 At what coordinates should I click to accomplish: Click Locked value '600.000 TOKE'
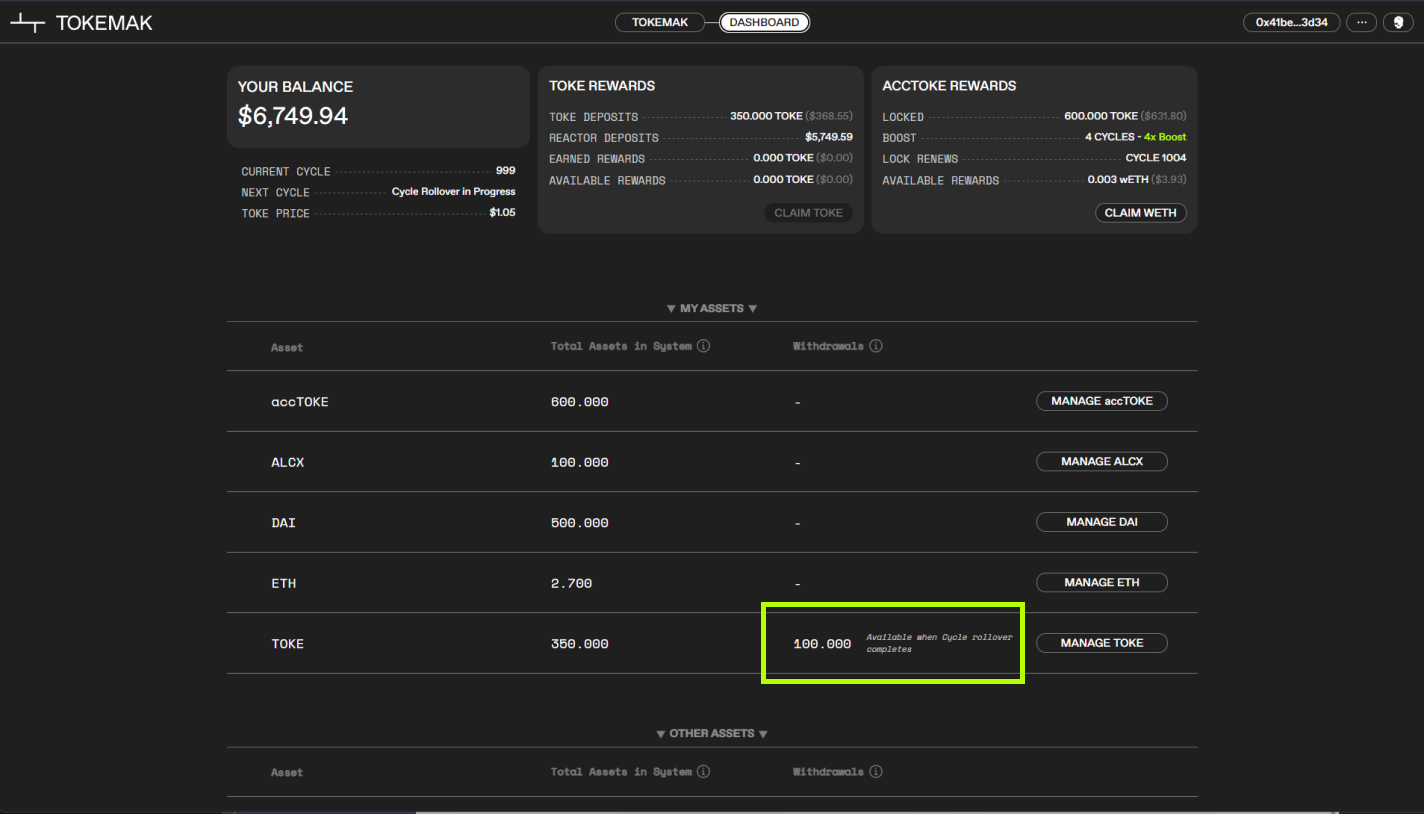[1101, 116]
